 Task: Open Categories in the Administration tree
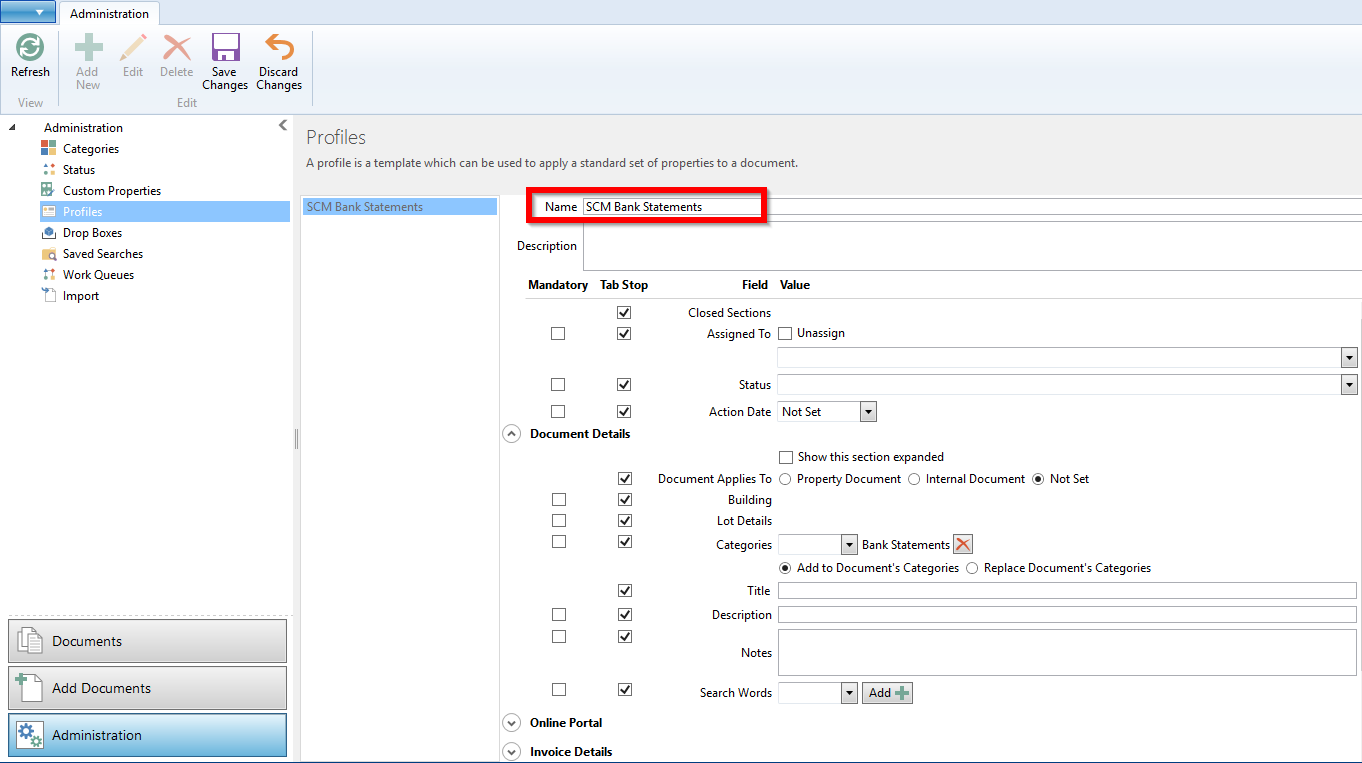pos(91,149)
